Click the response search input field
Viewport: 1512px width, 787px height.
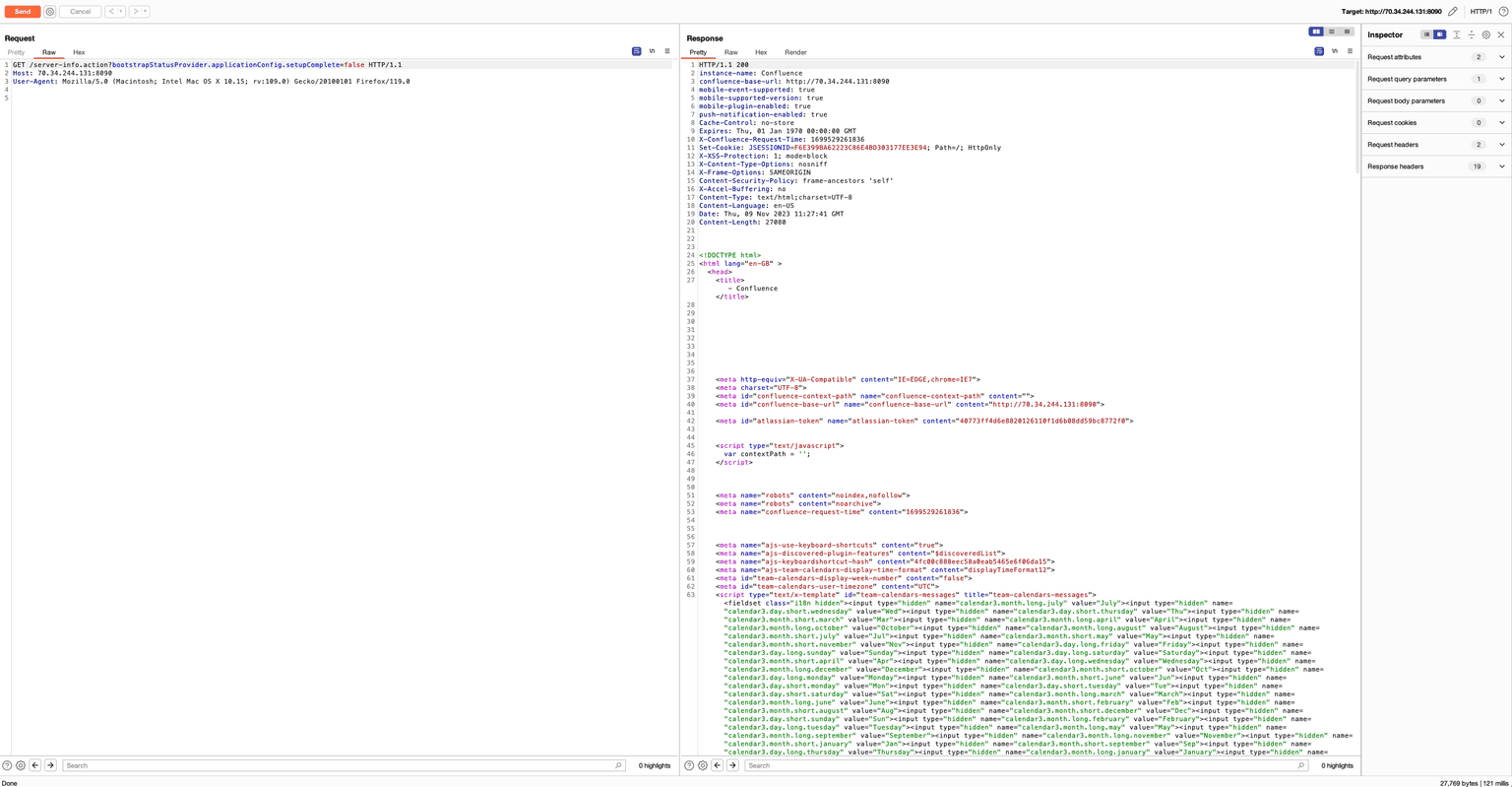(1024, 765)
